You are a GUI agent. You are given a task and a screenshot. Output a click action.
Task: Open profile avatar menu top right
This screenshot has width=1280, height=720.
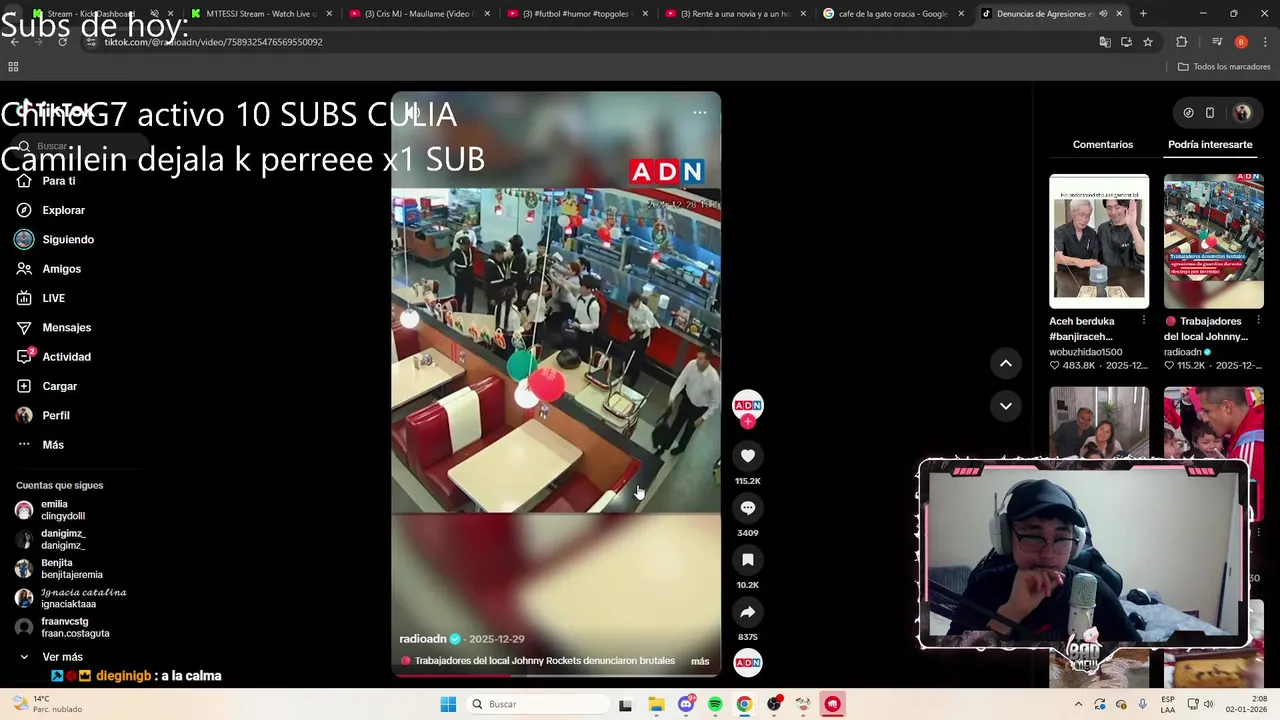point(1243,113)
